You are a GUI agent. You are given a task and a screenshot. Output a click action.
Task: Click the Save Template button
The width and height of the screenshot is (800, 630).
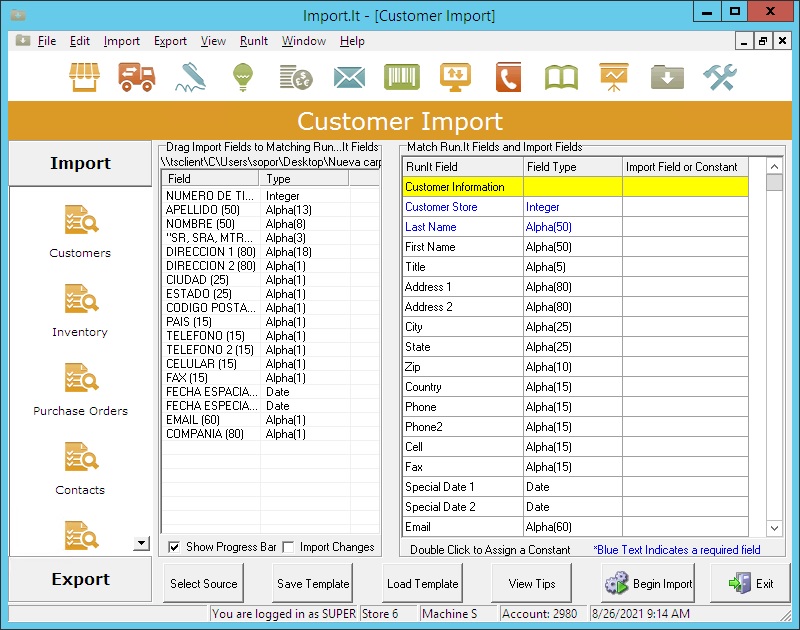pyautogui.click(x=313, y=584)
